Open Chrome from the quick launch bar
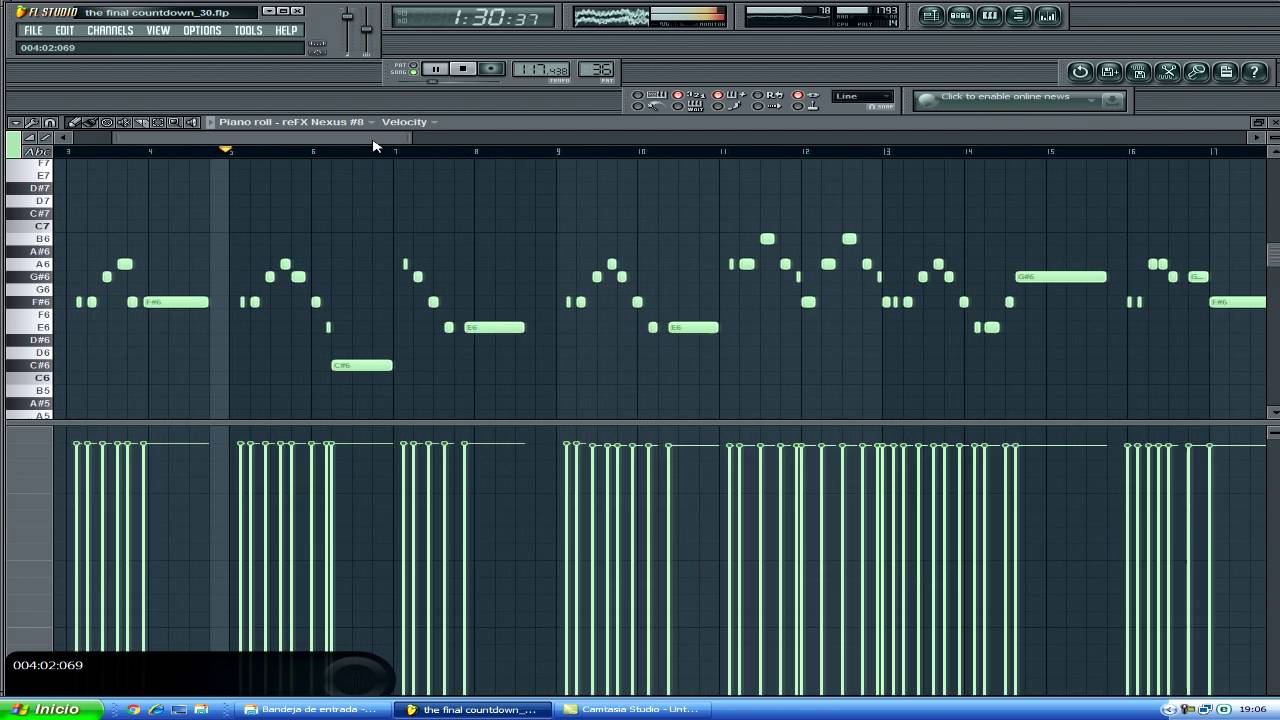The image size is (1280, 720). [133, 709]
